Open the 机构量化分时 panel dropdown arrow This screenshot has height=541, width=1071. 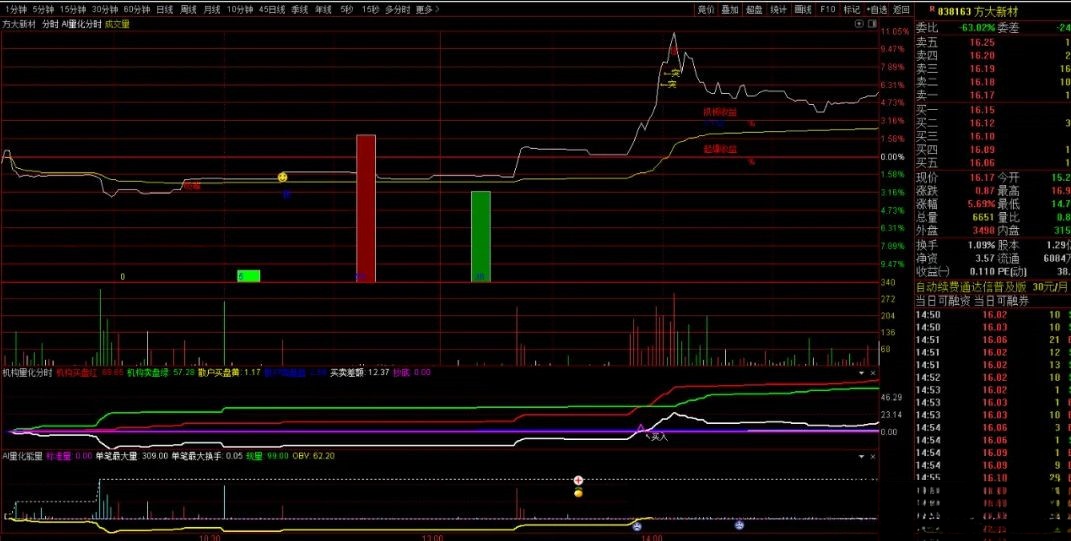click(x=862, y=373)
